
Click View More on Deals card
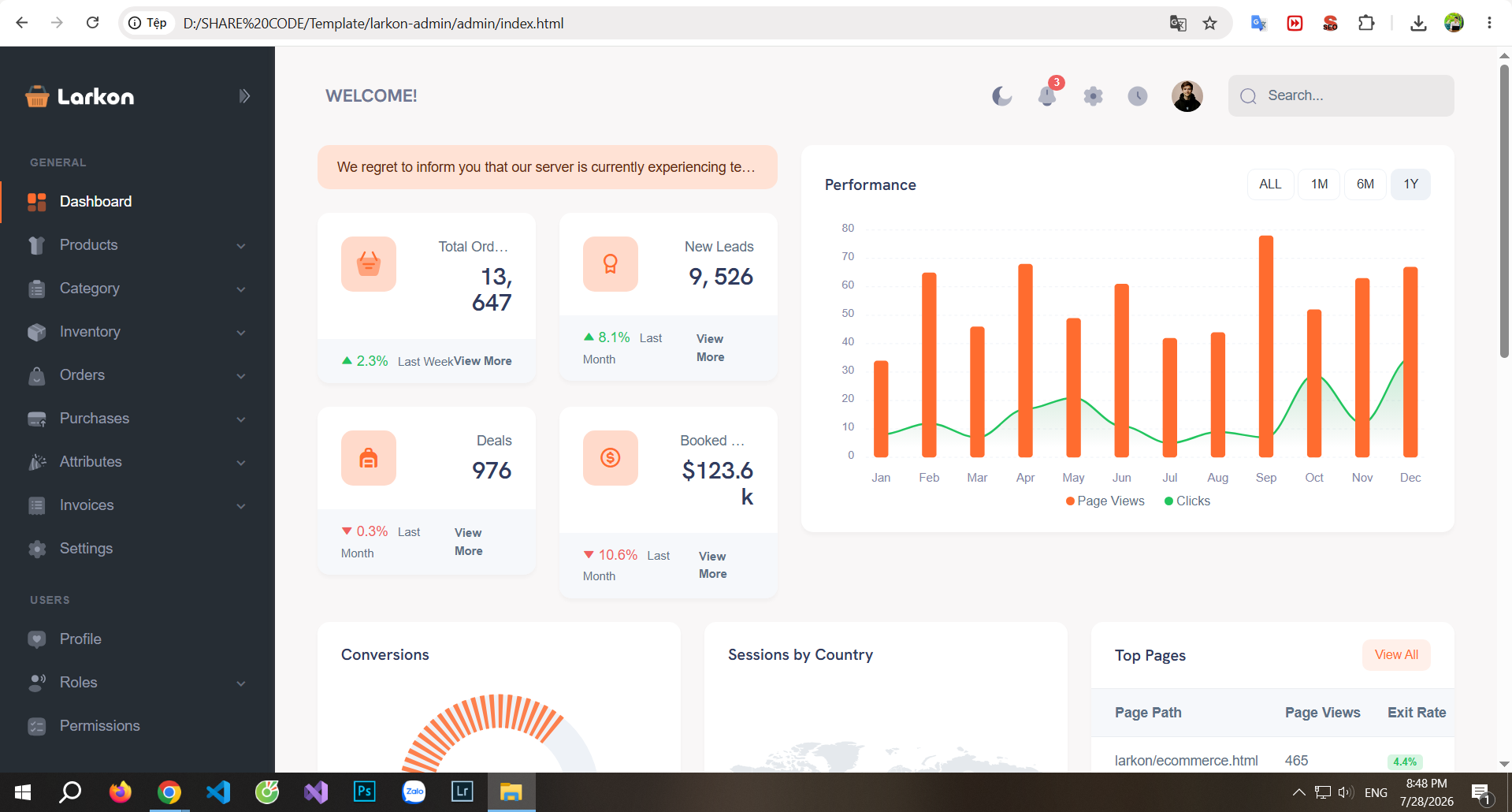click(468, 542)
